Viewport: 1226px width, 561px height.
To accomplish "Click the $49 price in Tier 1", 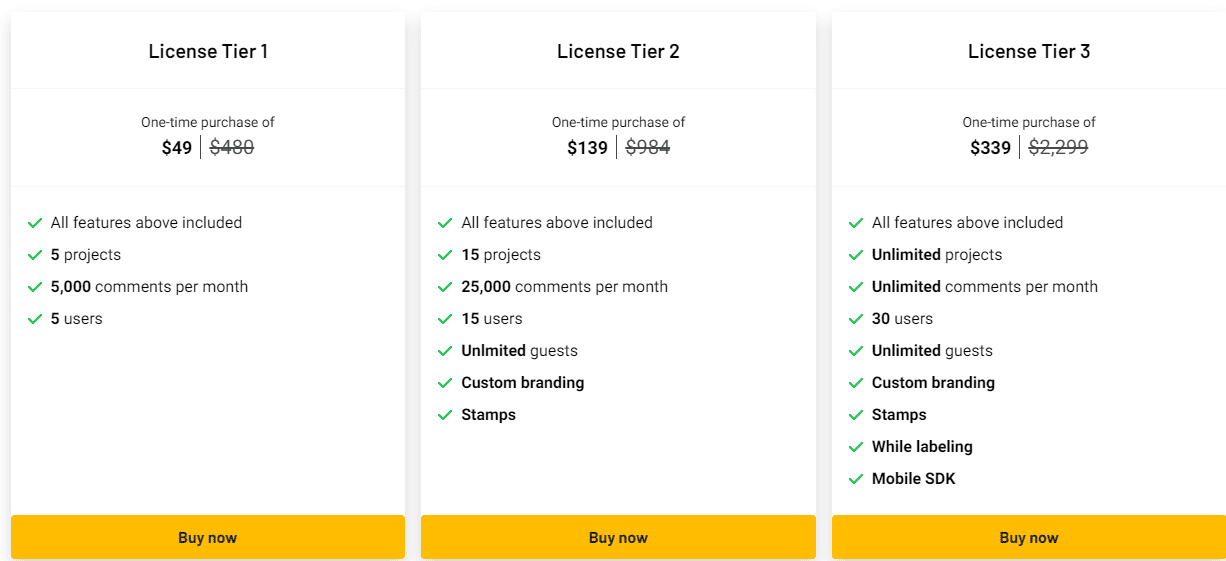I will pyautogui.click(x=177, y=148).
